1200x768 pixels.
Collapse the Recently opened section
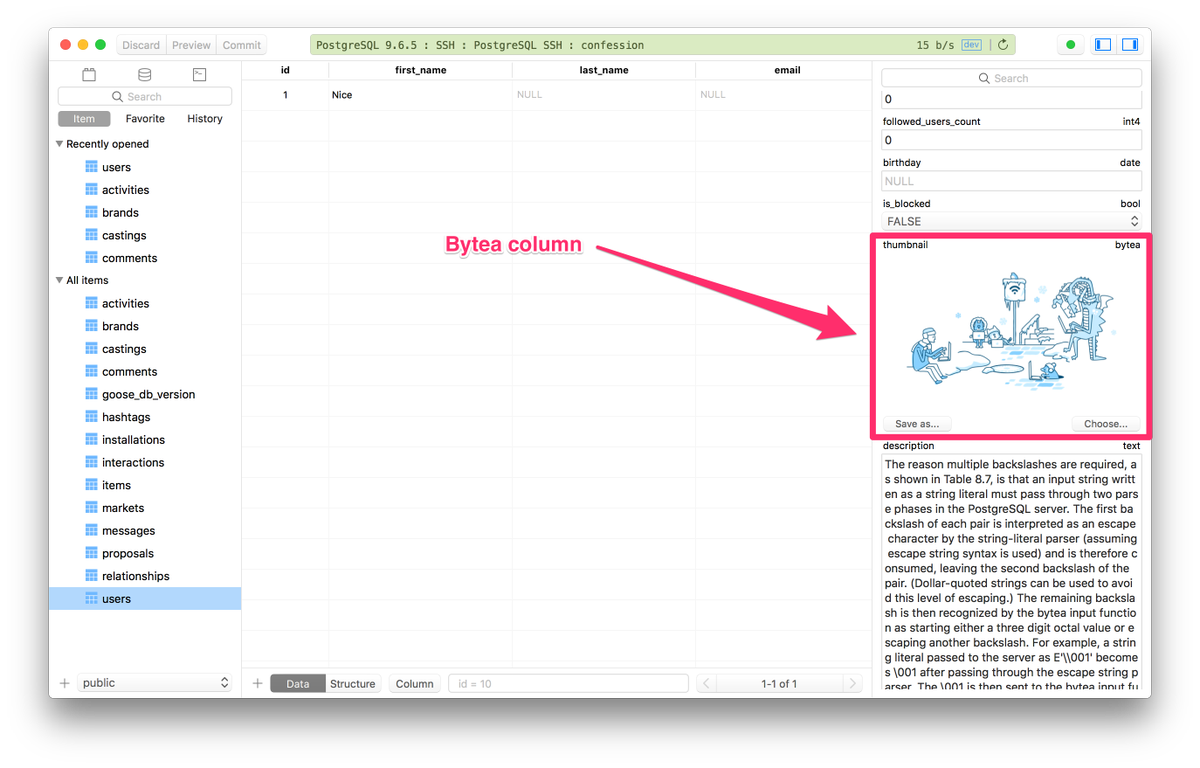[59, 143]
